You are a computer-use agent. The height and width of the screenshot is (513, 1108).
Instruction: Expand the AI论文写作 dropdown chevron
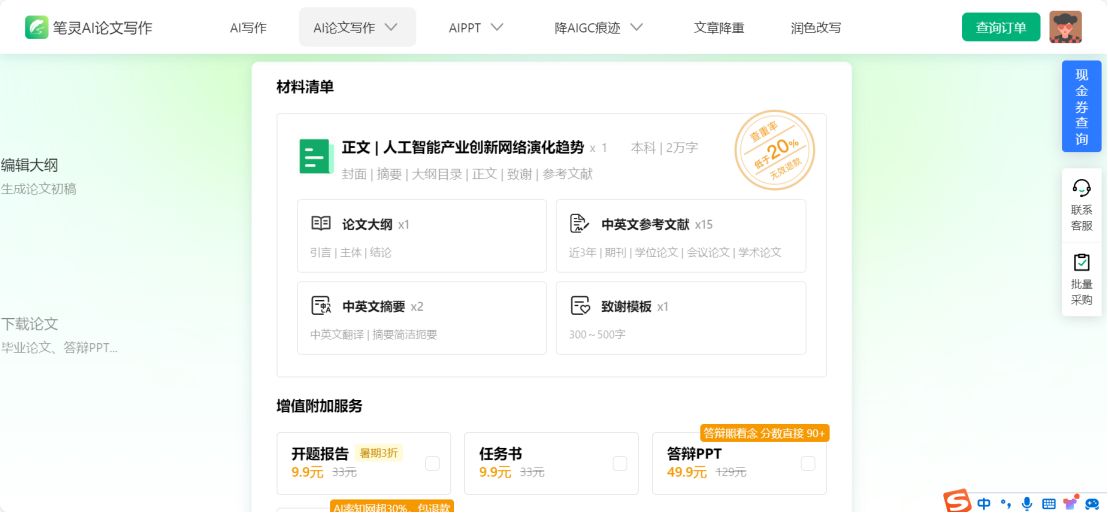391,28
